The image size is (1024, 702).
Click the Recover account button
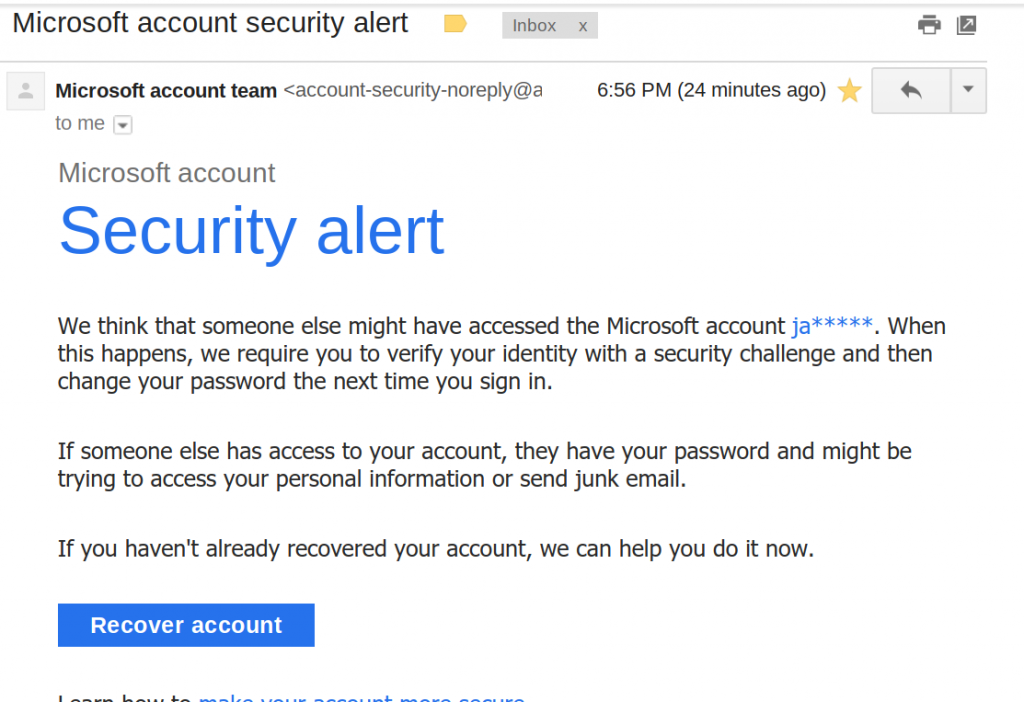[x=185, y=624]
